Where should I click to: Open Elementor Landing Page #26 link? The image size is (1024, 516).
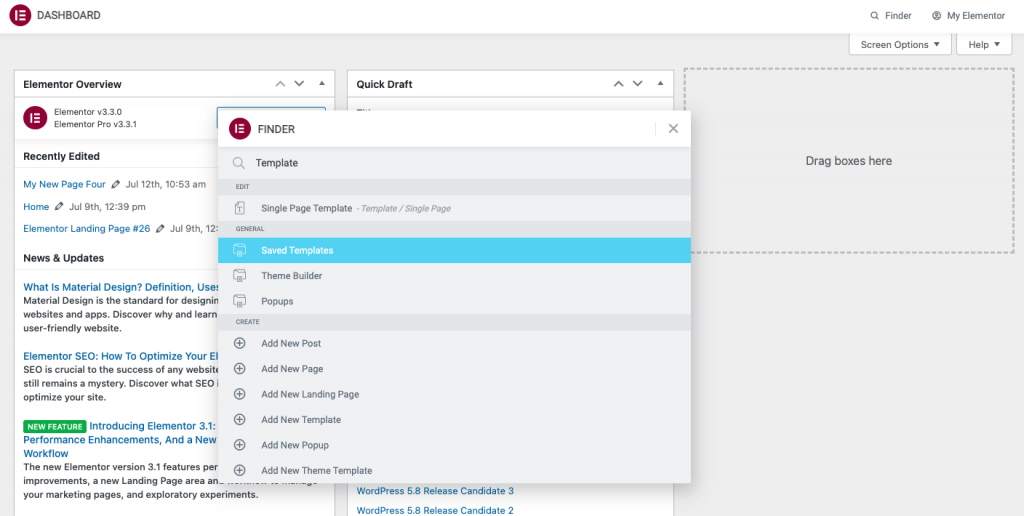87,229
